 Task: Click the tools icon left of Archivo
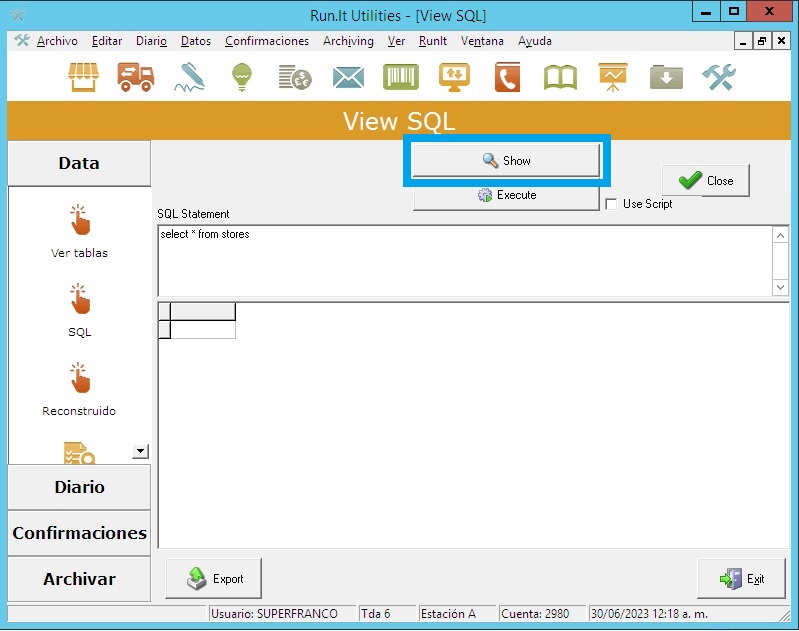21,41
